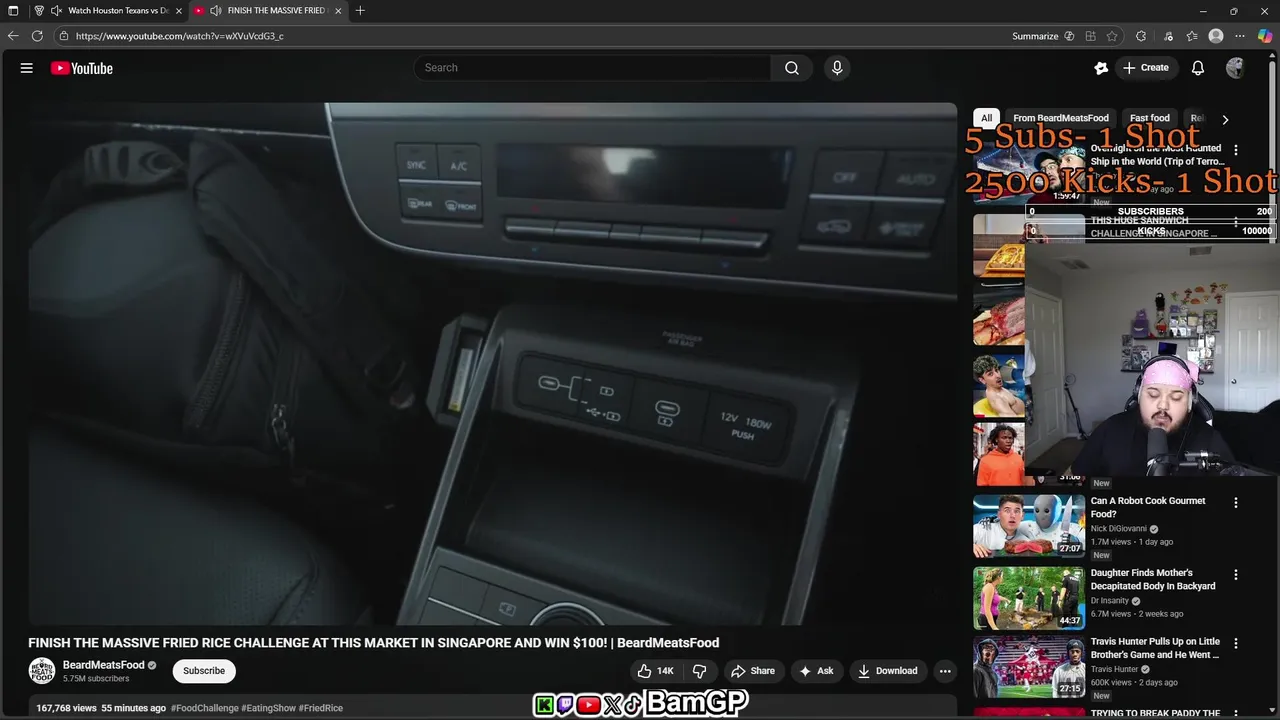
Task: Open the BeardMeatsFood channel avatar
Action: (x=42, y=671)
